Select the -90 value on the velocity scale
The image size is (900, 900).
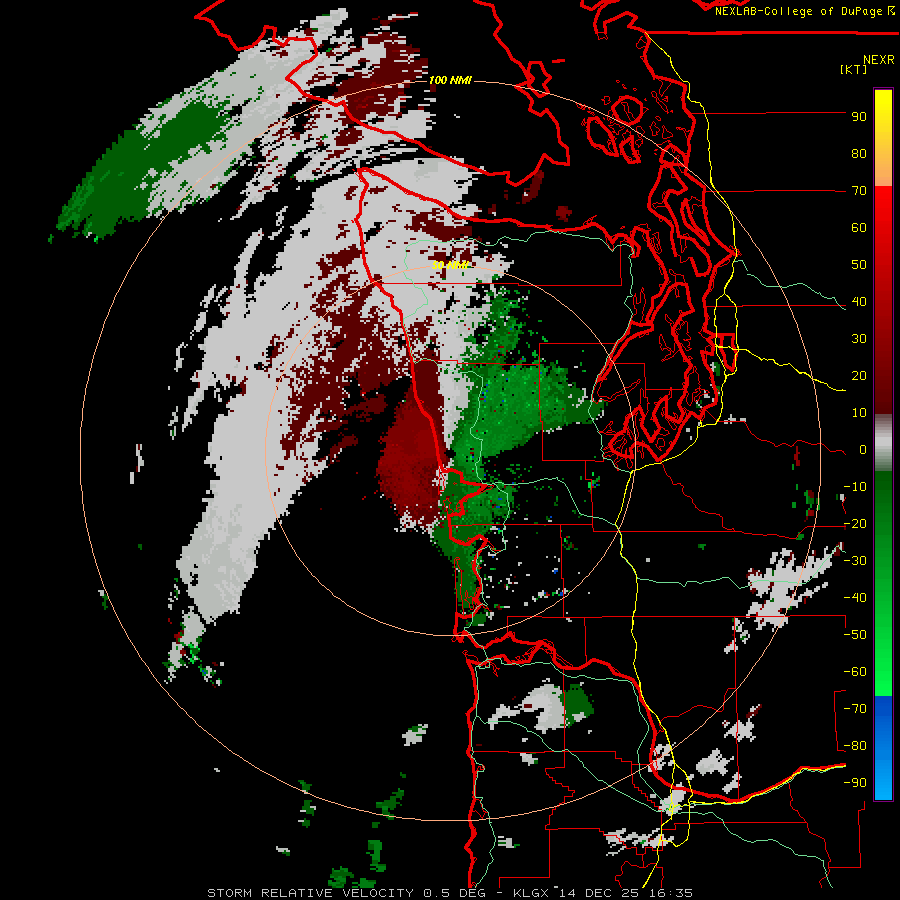(x=855, y=783)
